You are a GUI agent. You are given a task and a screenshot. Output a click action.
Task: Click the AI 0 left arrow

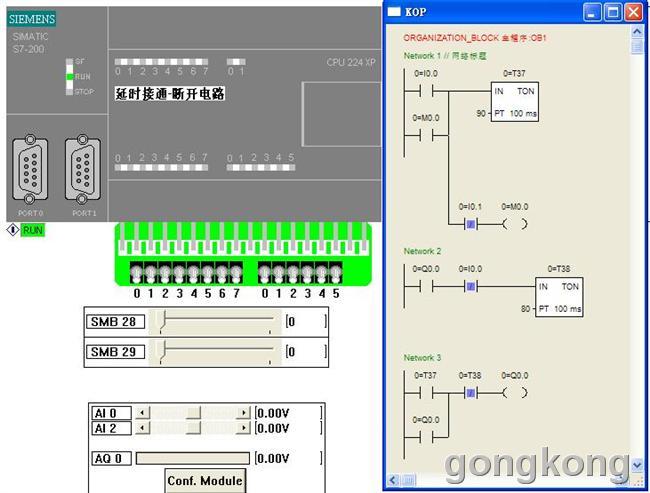point(143,413)
